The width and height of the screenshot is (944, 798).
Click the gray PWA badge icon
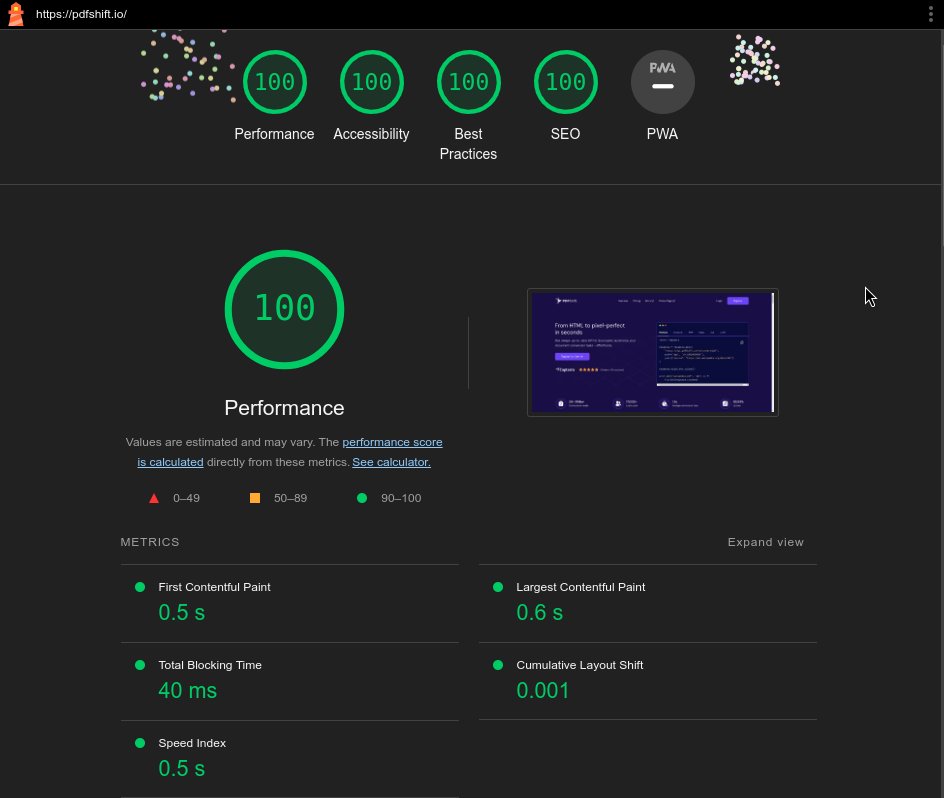[662, 82]
